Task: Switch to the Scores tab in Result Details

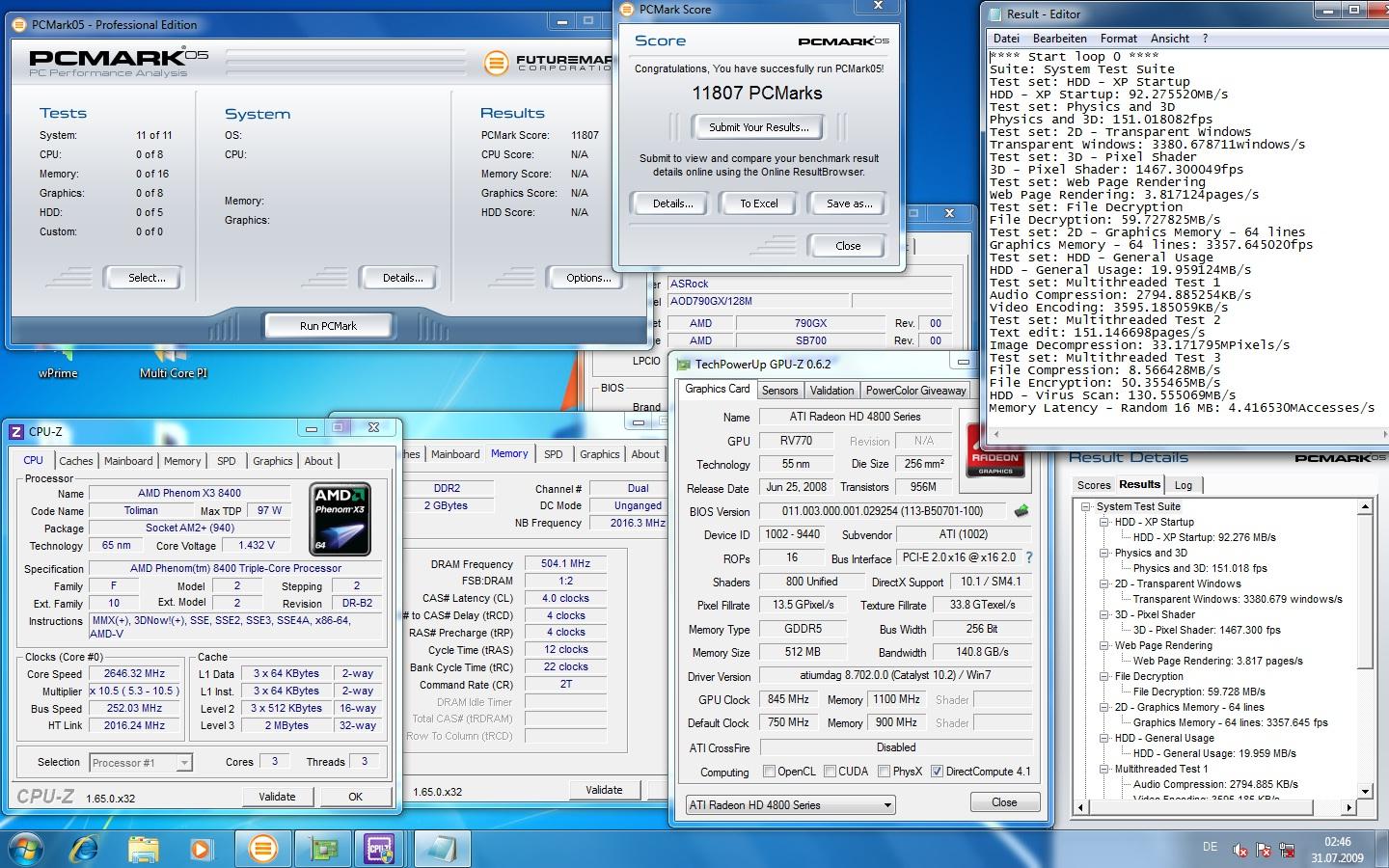Action: [x=1094, y=485]
